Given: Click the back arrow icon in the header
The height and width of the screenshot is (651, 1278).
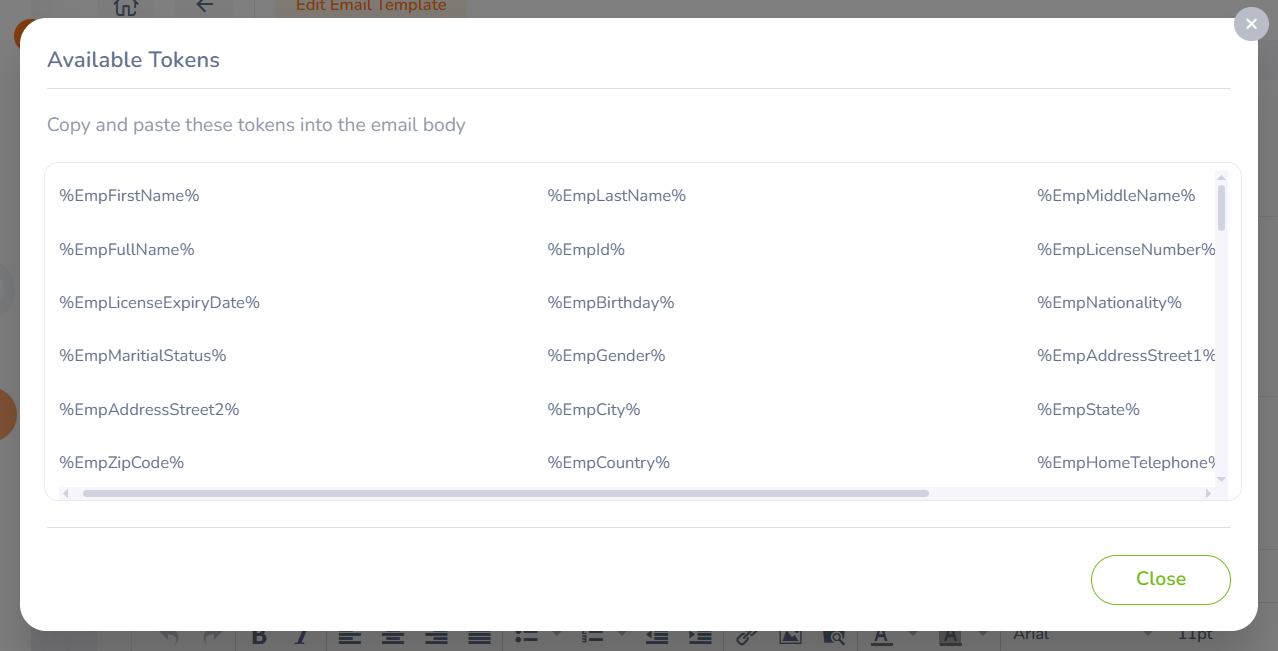Looking at the screenshot, I should pyautogui.click(x=205, y=7).
